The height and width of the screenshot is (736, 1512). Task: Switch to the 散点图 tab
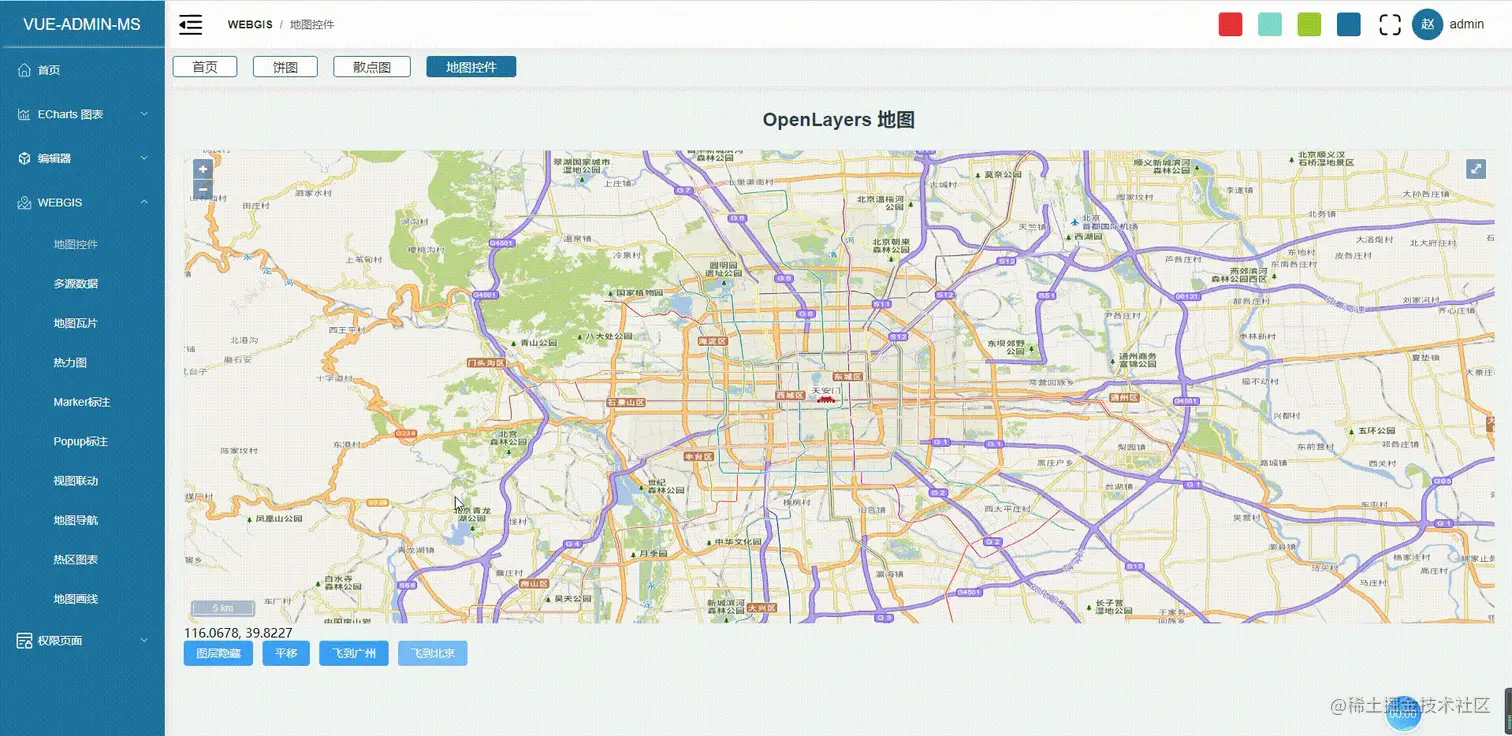371,66
